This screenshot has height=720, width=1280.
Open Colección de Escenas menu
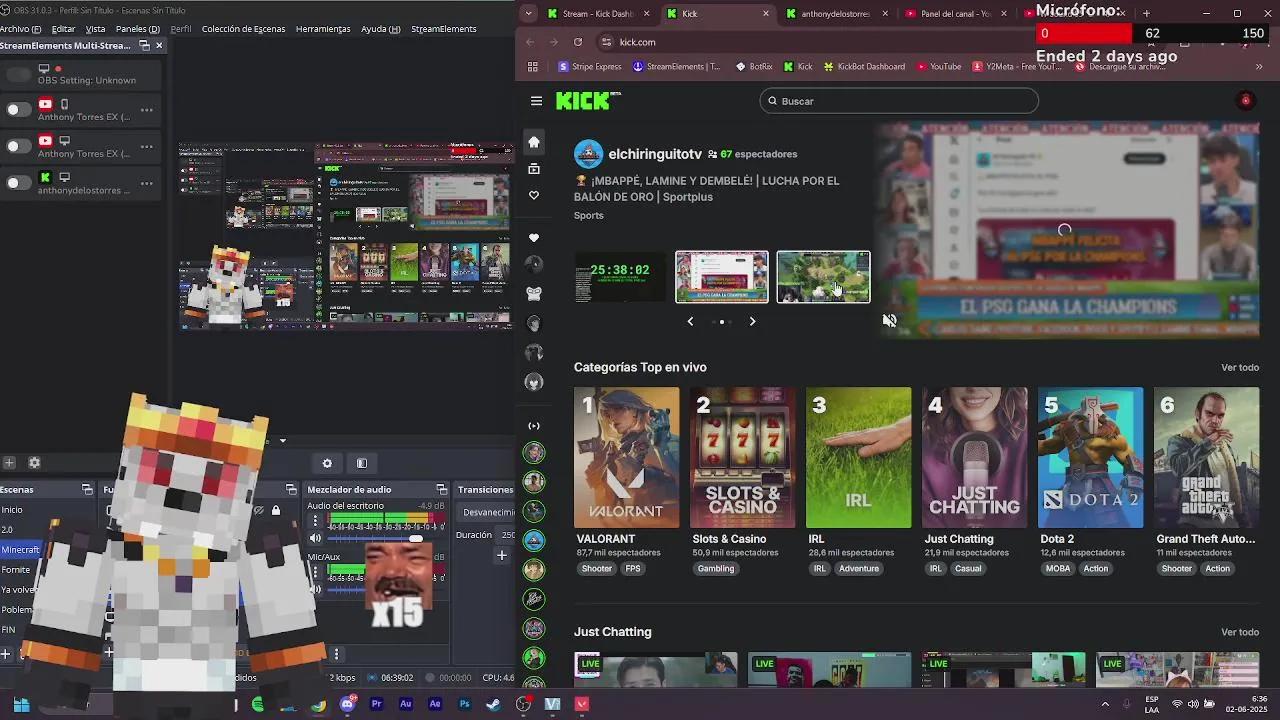243,29
